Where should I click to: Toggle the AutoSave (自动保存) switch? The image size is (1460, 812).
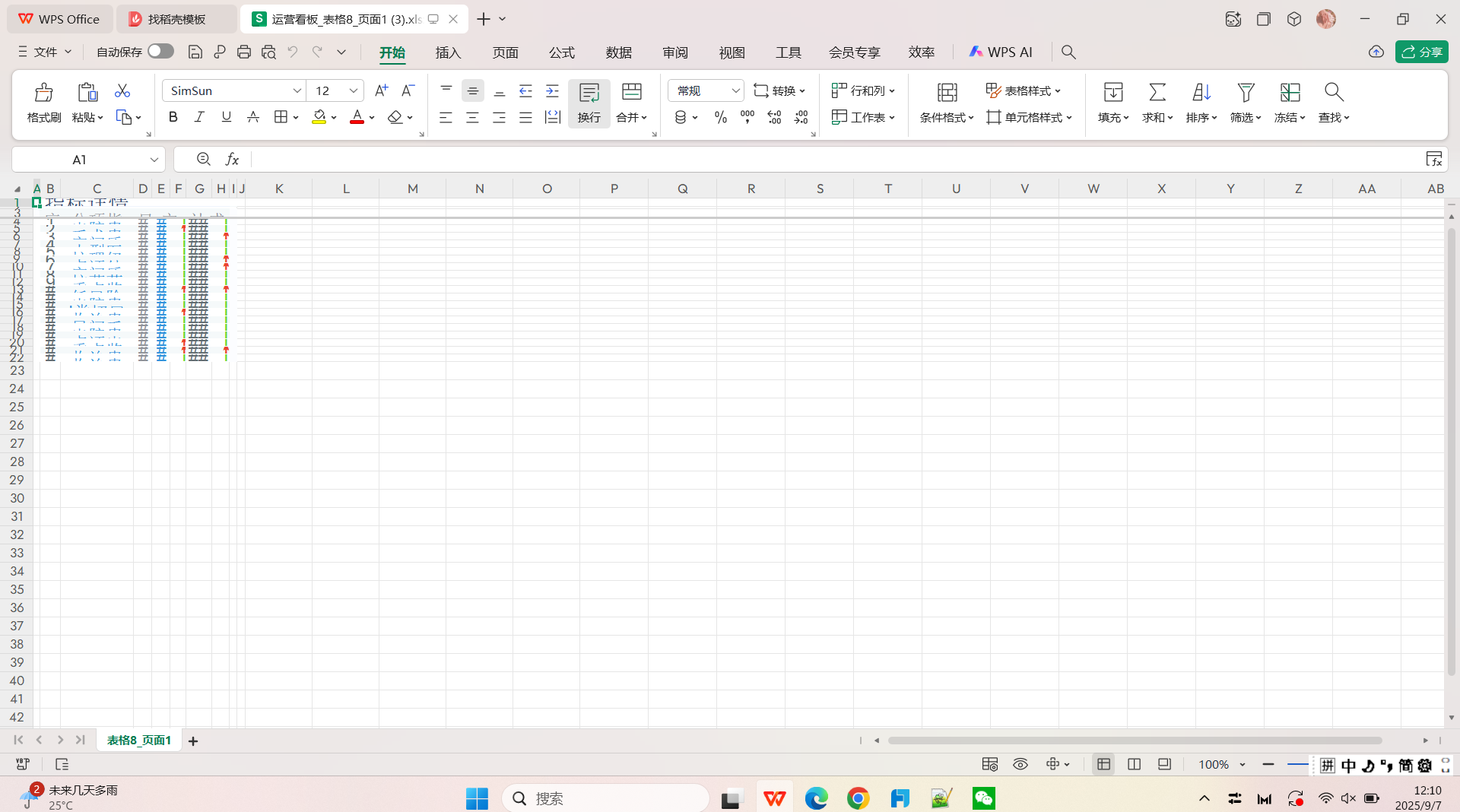coord(160,51)
